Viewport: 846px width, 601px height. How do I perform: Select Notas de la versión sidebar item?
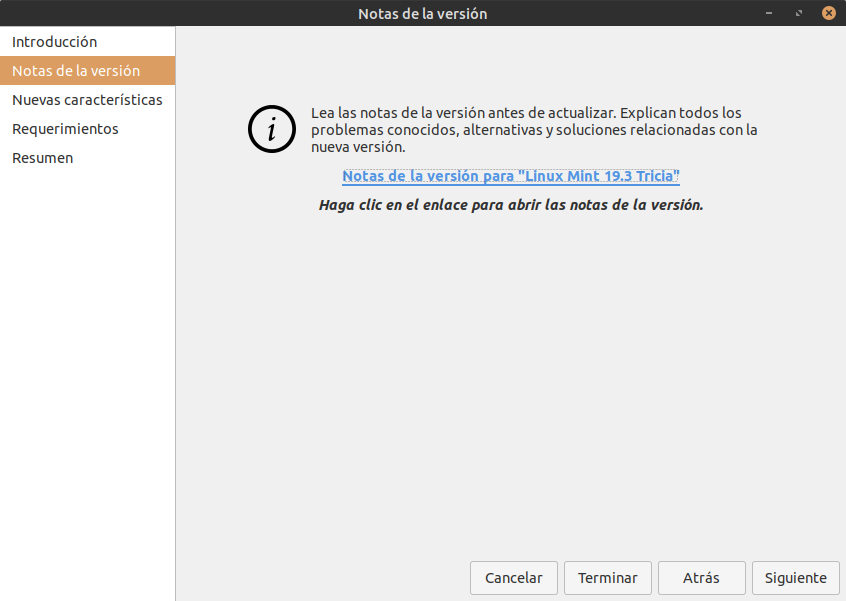click(x=87, y=71)
